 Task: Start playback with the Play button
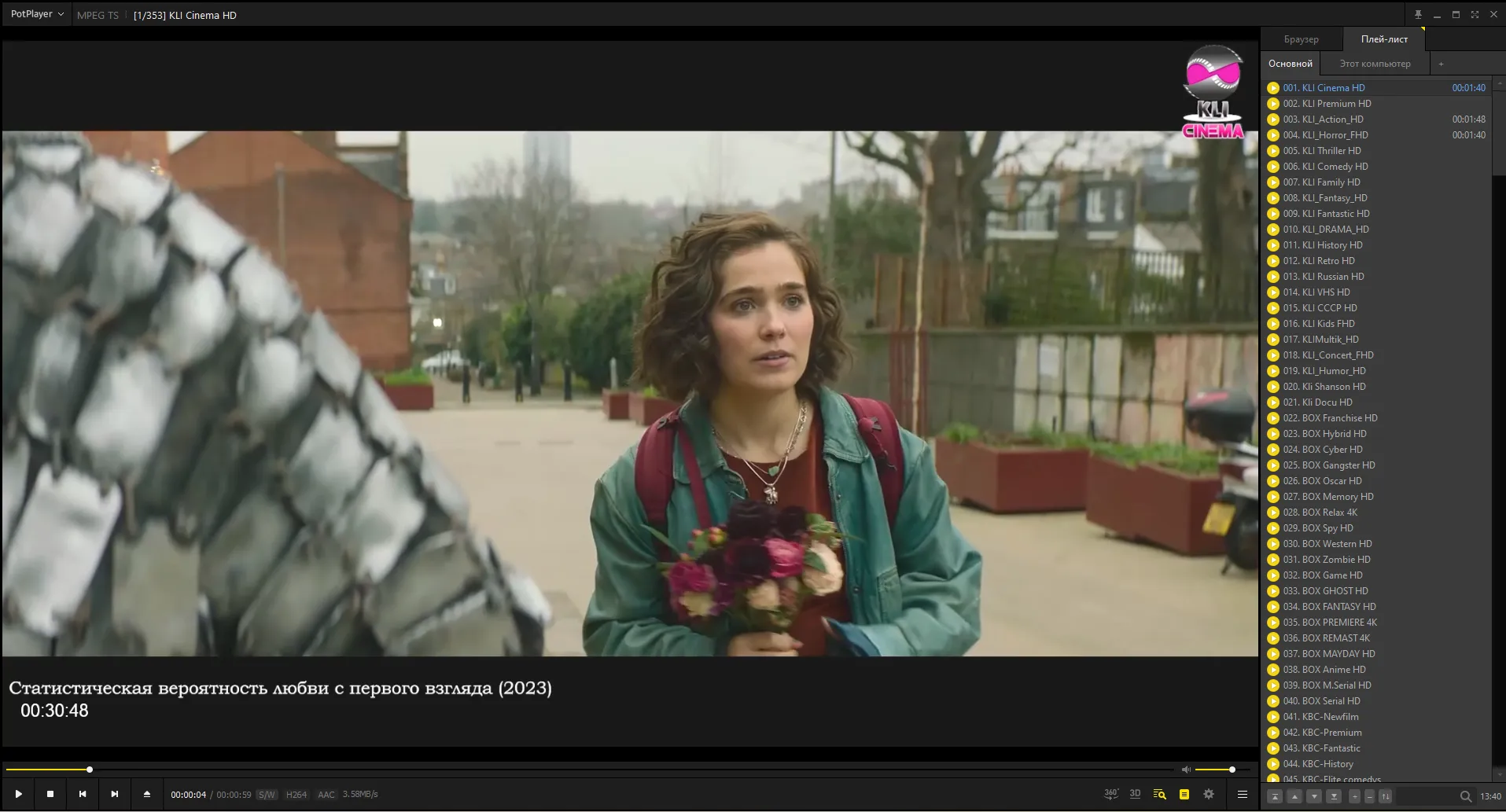pyautogui.click(x=18, y=794)
